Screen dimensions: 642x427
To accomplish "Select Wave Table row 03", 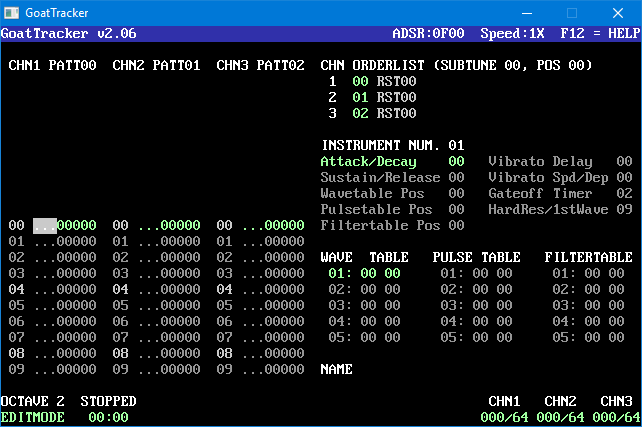I will point(364,305).
